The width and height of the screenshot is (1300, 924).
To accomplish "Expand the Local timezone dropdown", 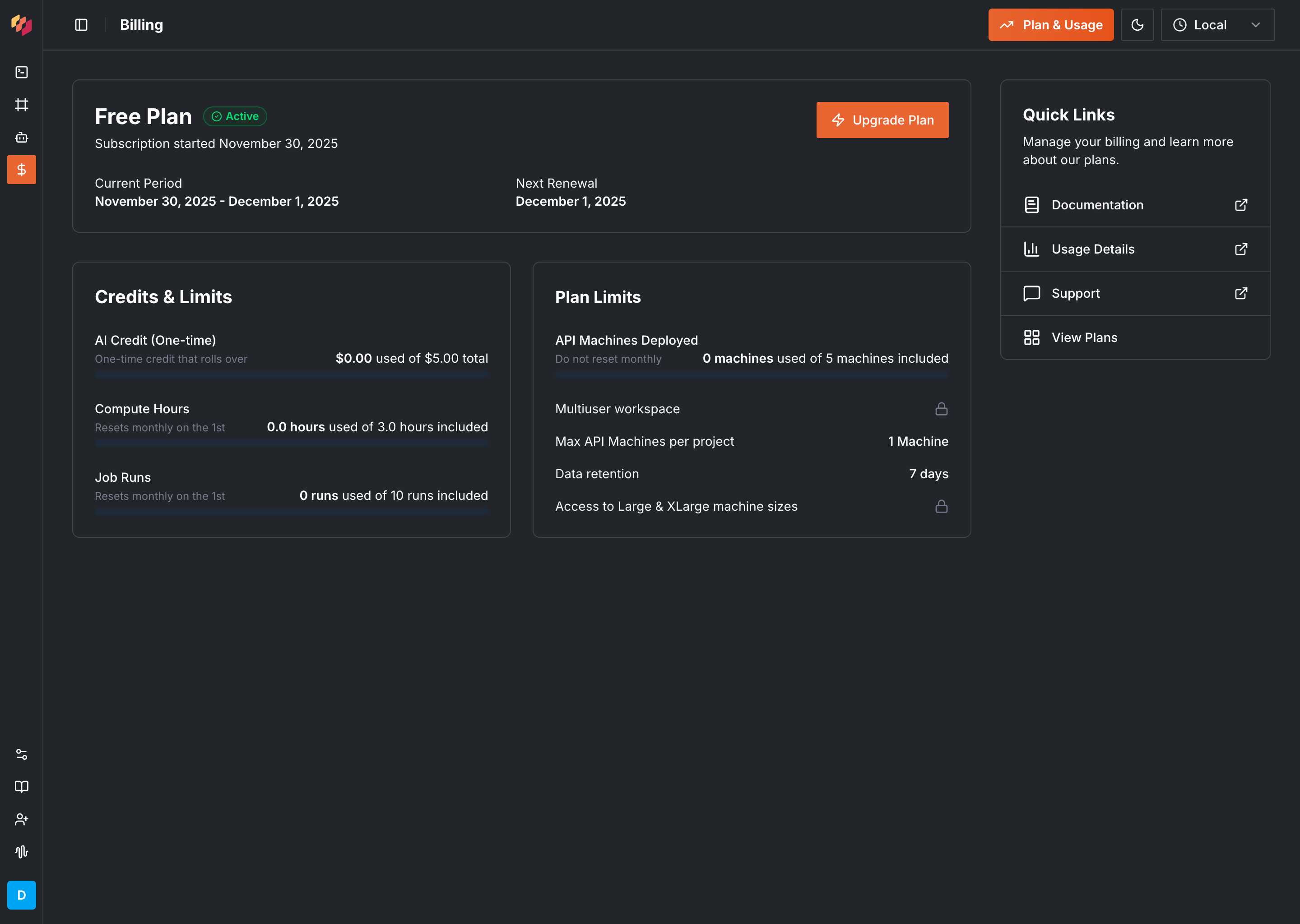I will click(x=1217, y=25).
